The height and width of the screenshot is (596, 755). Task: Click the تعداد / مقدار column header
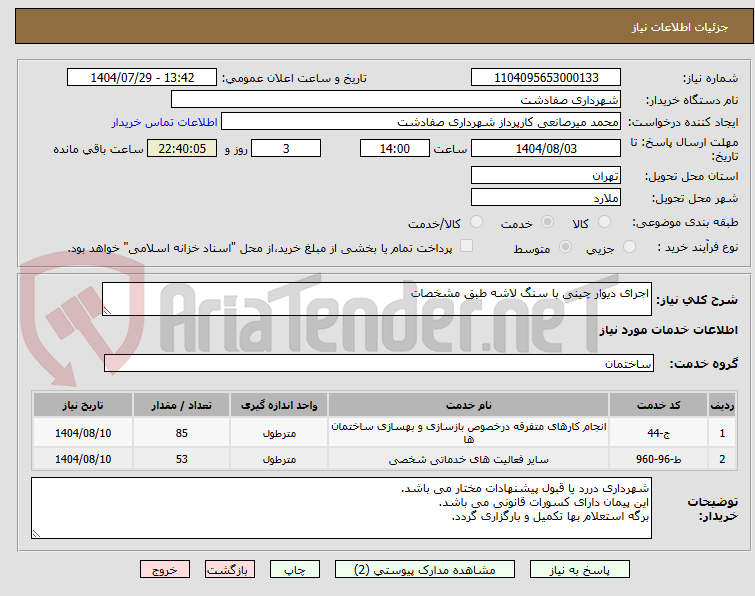pos(182,405)
